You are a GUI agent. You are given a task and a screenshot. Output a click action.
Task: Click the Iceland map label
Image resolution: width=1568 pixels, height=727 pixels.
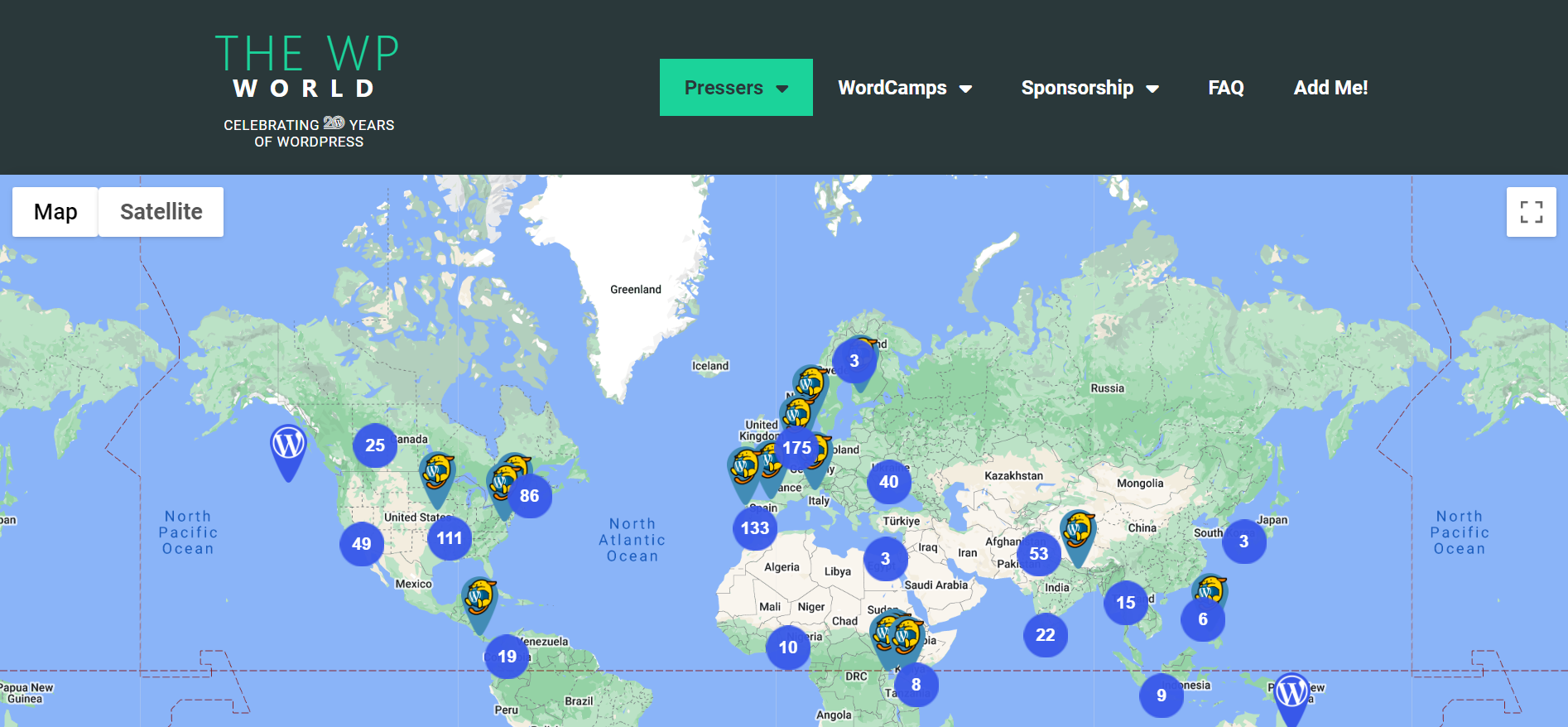coord(710,366)
